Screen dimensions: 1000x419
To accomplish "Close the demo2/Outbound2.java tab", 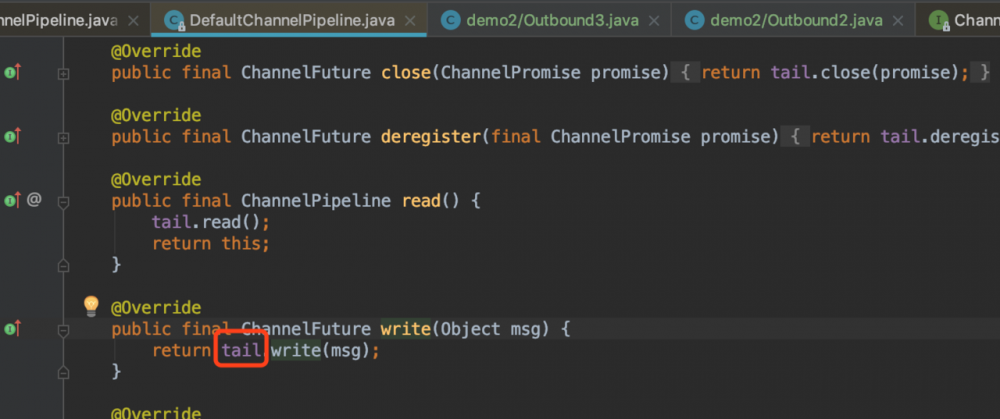I will click(895, 19).
